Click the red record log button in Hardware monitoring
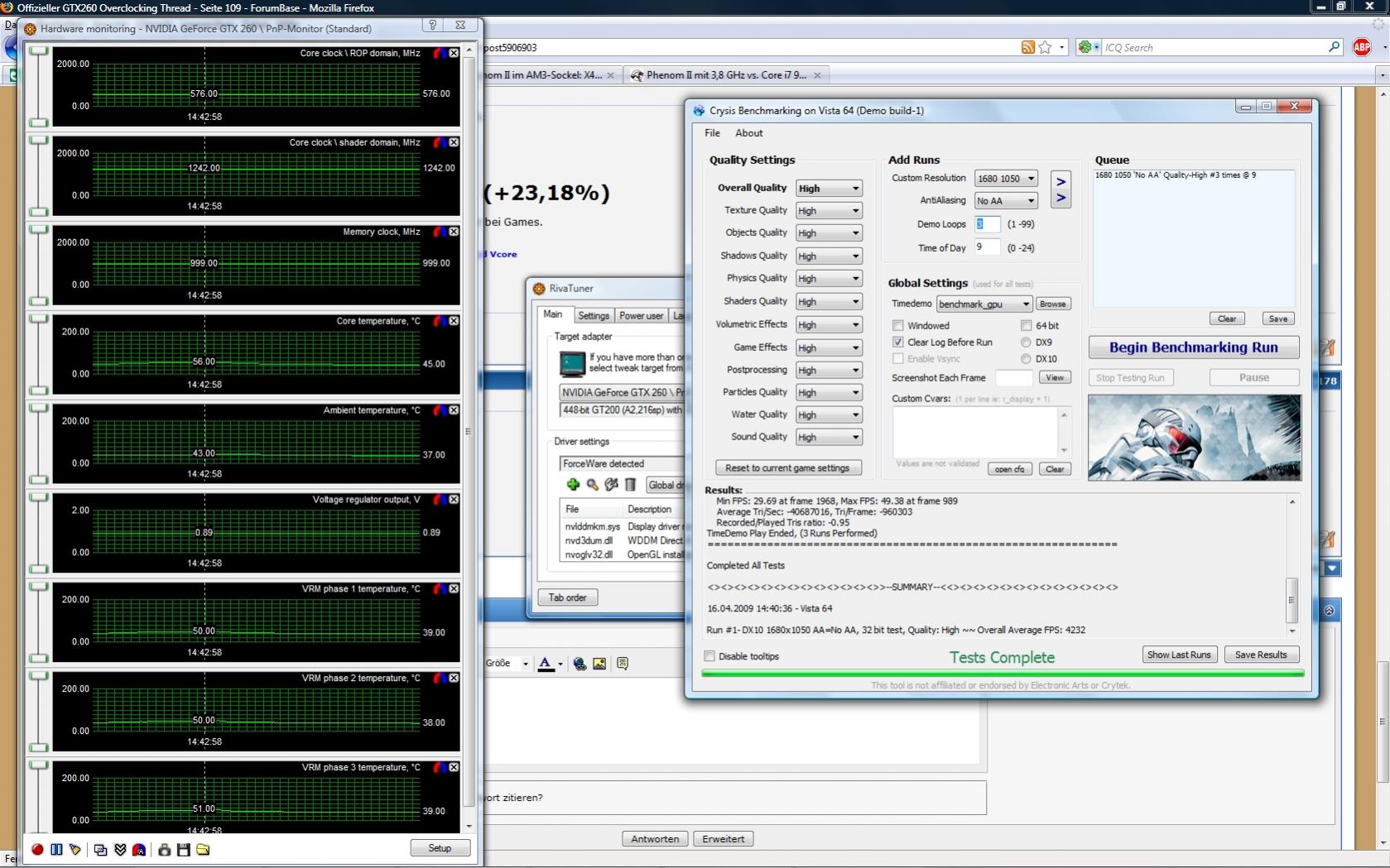Image resolution: width=1390 pixels, height=868 pixels. click(37, 850)
